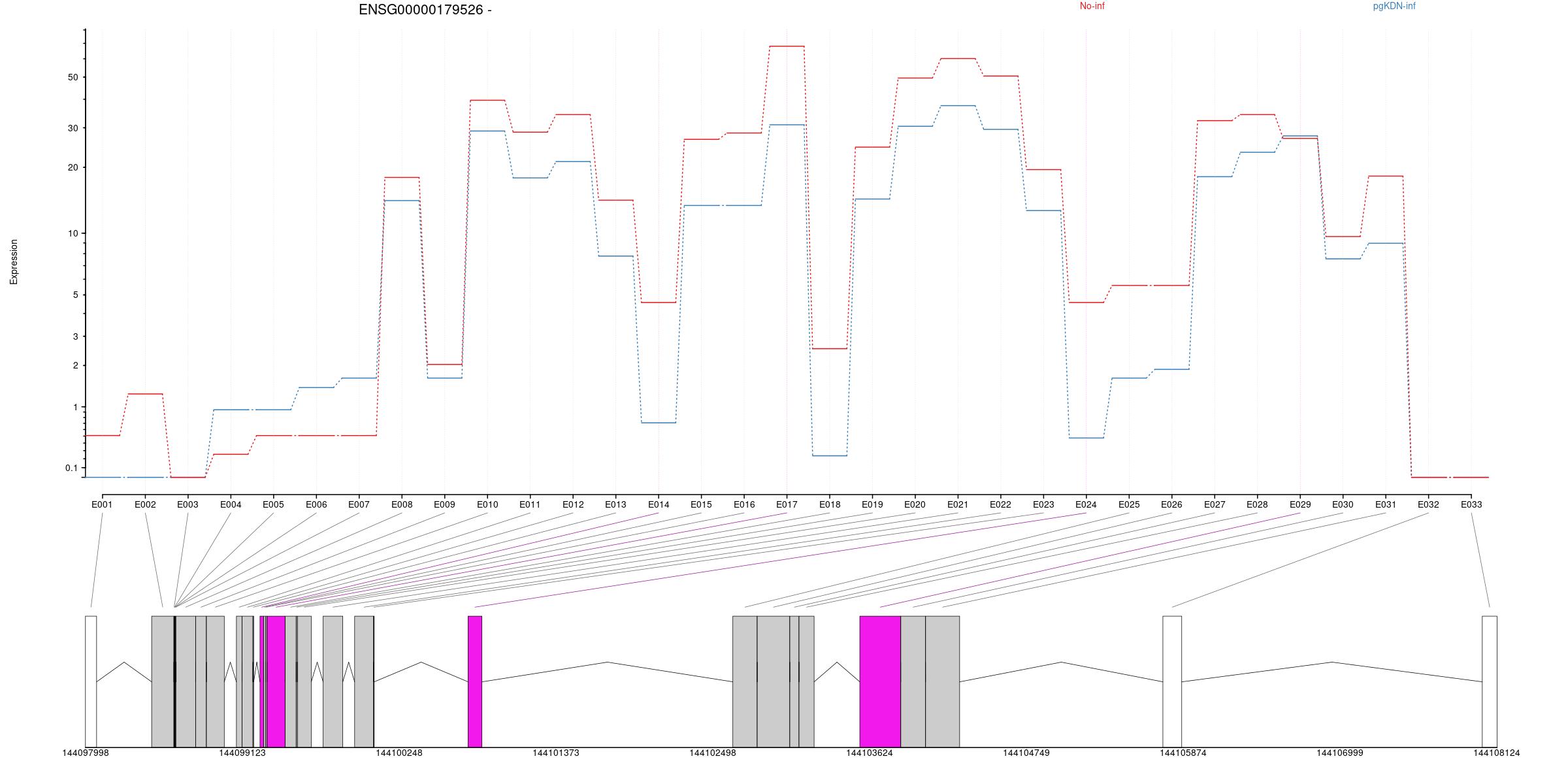
Task: Select the No-inf legend label
Action: 1092,6
